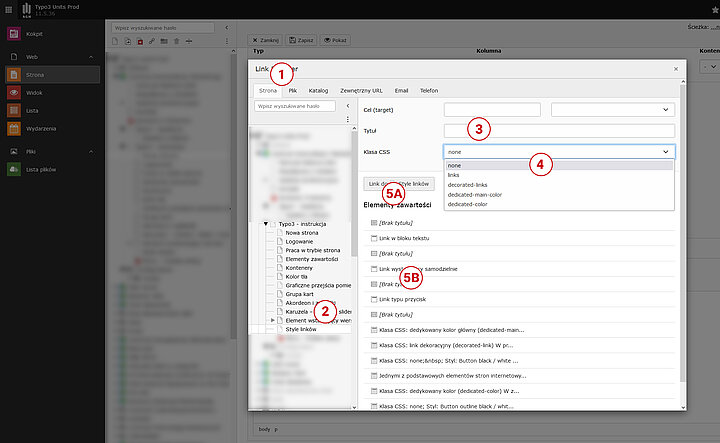This screenshot has height=443, width=720.
Task: Choose the dedicated-color CSS class option
Action: coord(559,204)
